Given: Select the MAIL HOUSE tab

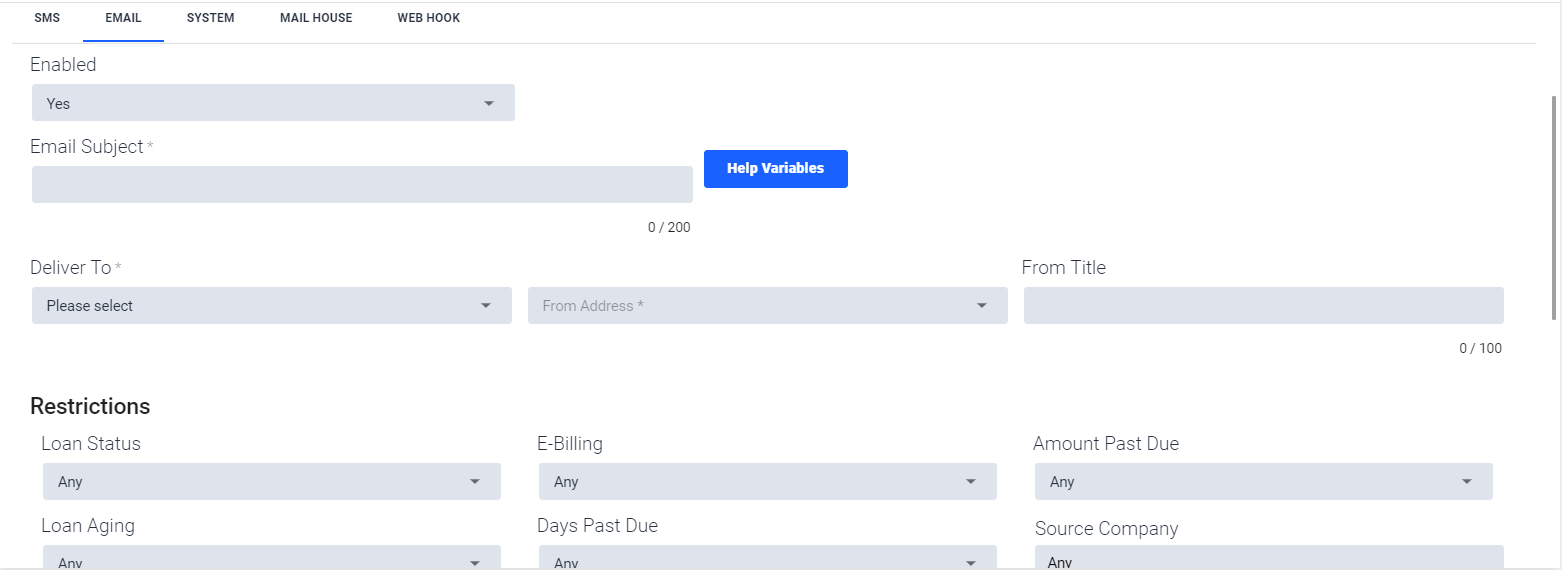Looking at the screenshot, I should click(316, 18).
